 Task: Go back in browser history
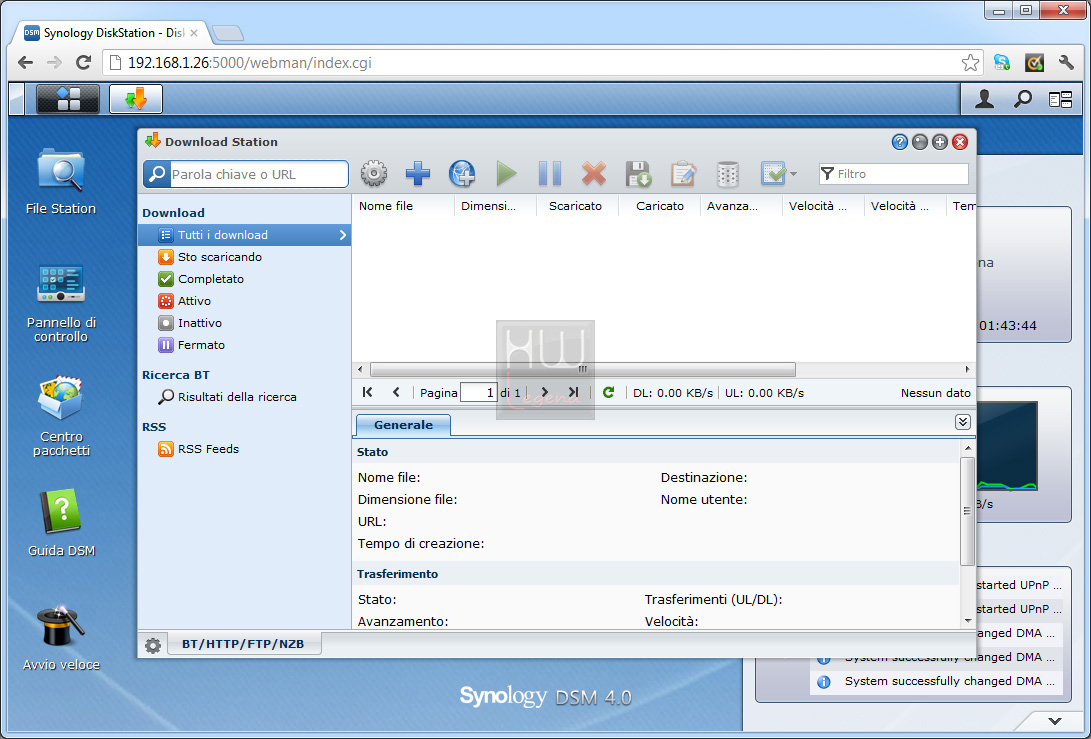point(26,63)
